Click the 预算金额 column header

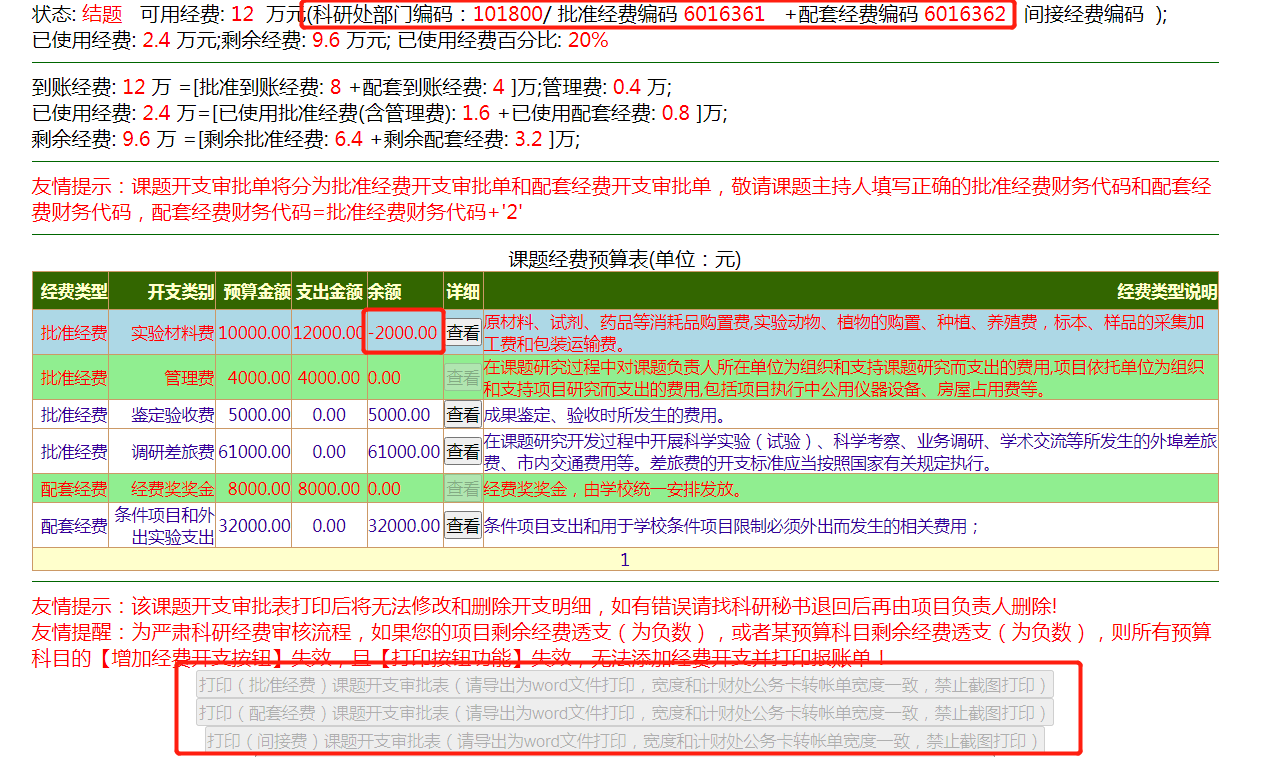tap(256, 292)
